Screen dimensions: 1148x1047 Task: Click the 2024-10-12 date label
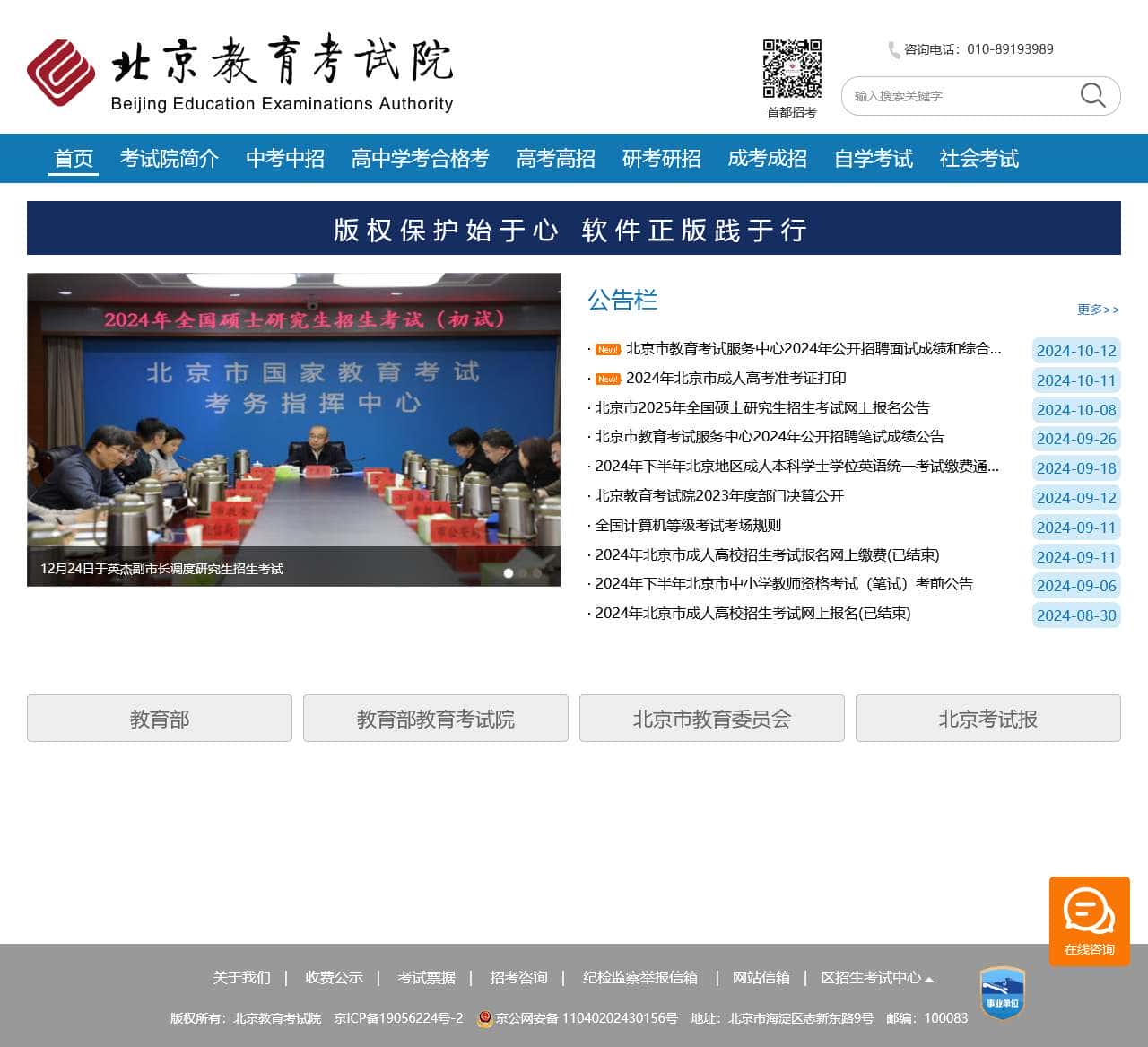1076,351
